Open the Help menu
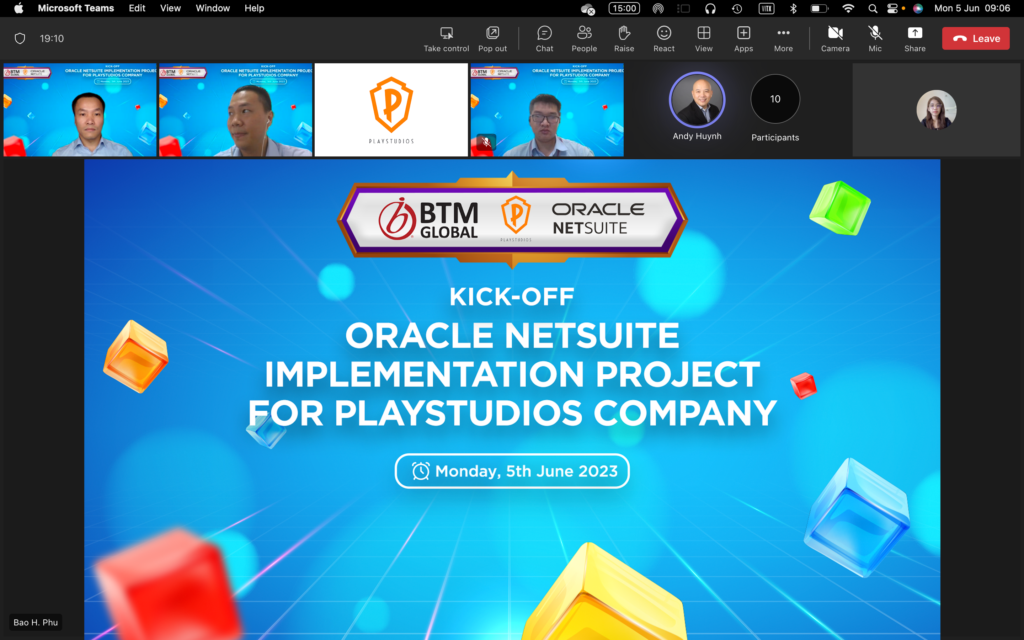The width and height of the screenshot is (1024, 640). [254, 8]
